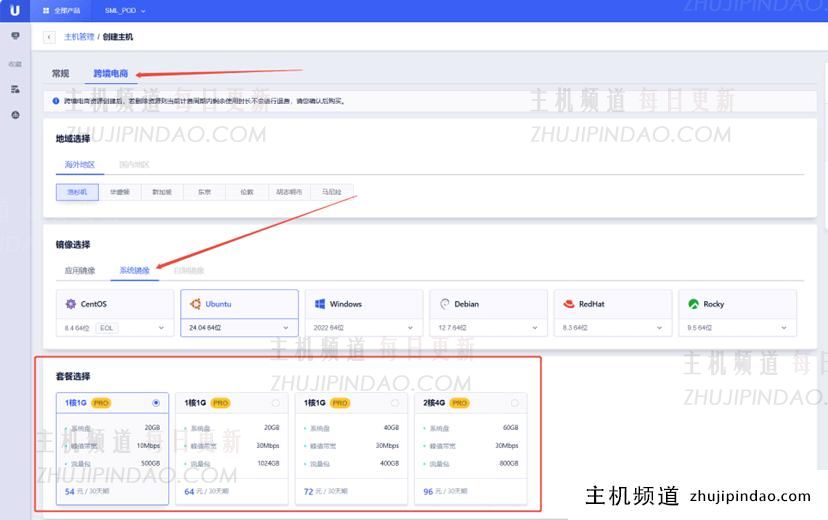Image resolution: width=828 pixels, height=520 pixels.
Task: Switch to the 应用镜像 tab
Action: pyautogui.click(x=80, y=270)
